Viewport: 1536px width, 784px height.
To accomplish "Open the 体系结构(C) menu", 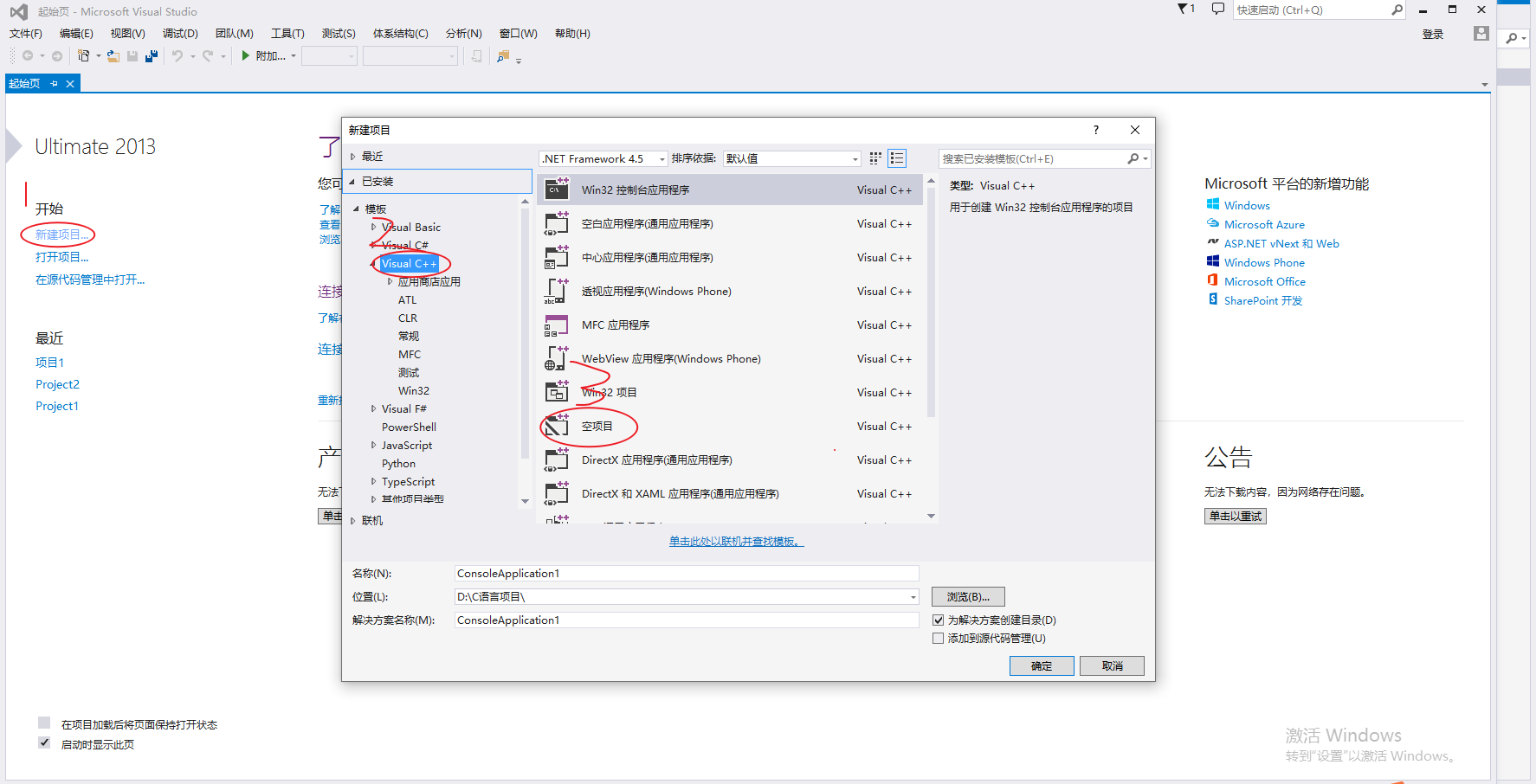I will coord(400,34).
